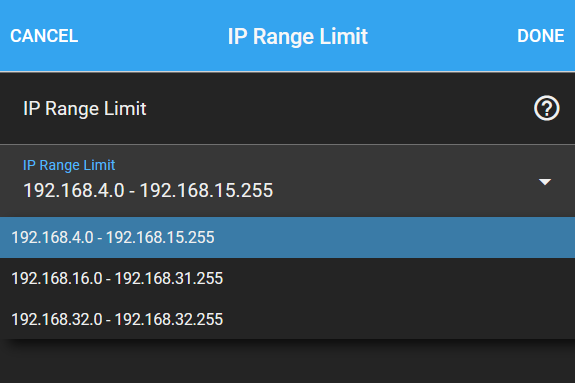The width and height of the screenshot is (575, 383).
Task: Confirm changes with the DONE button
Action: pos(541,36)
